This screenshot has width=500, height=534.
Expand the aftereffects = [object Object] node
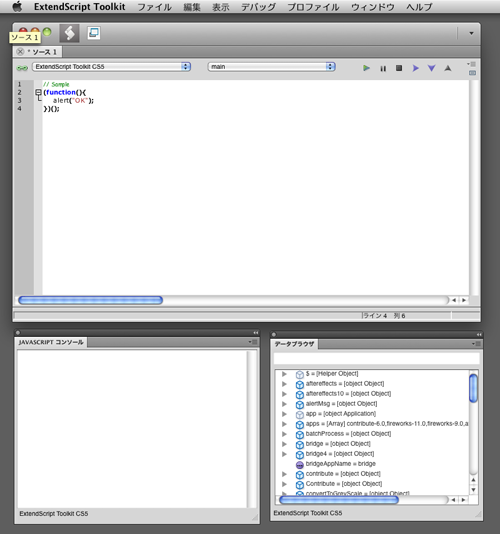[x=284, y=384]
